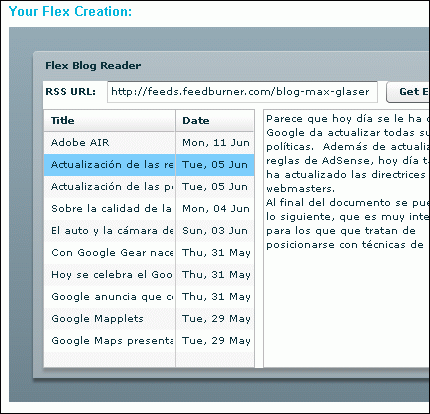
Task: Click the article text area beginning 'Parece que hoy'
Action: pyautogui.click(x=347, y=238)
